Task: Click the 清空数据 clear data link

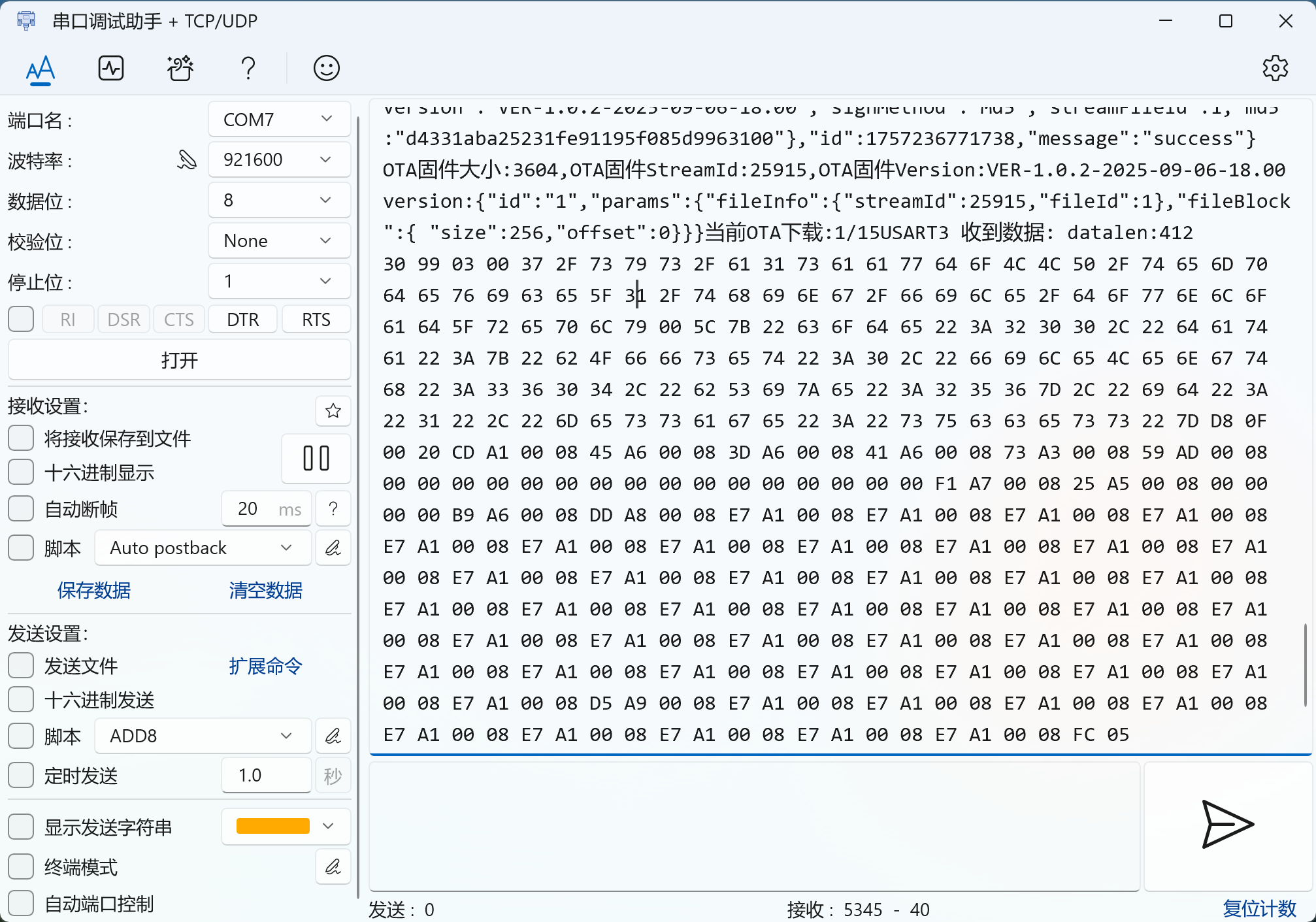Action: [x=265, y=591]
